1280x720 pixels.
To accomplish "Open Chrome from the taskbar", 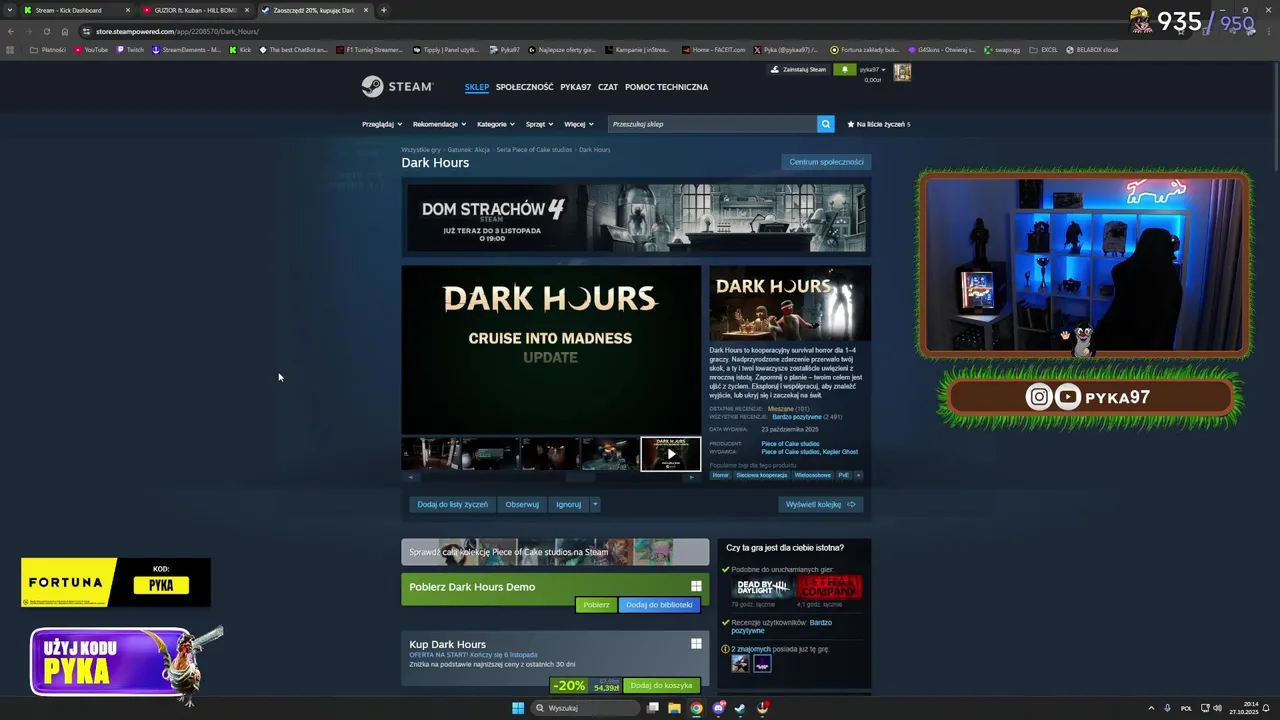I will pos(696,708).
